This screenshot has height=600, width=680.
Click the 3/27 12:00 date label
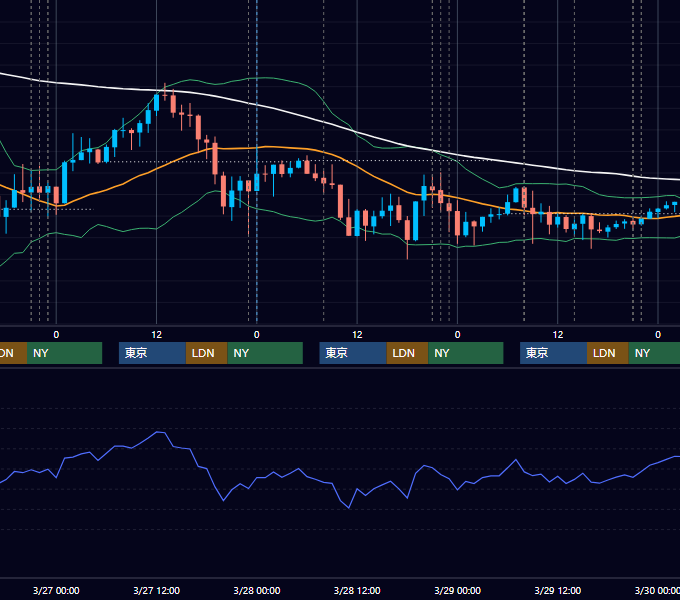(x=156, y=590)
